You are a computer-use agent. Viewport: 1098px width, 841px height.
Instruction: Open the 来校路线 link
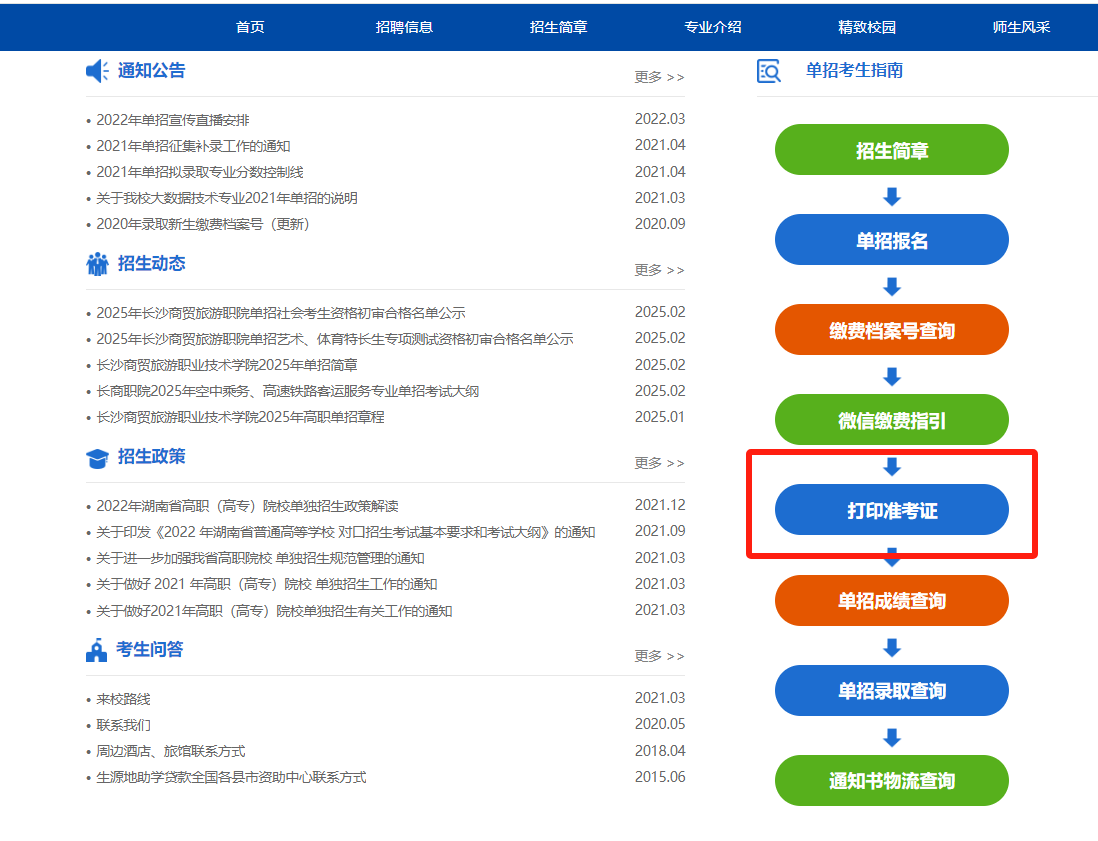(x=123, y=699)
